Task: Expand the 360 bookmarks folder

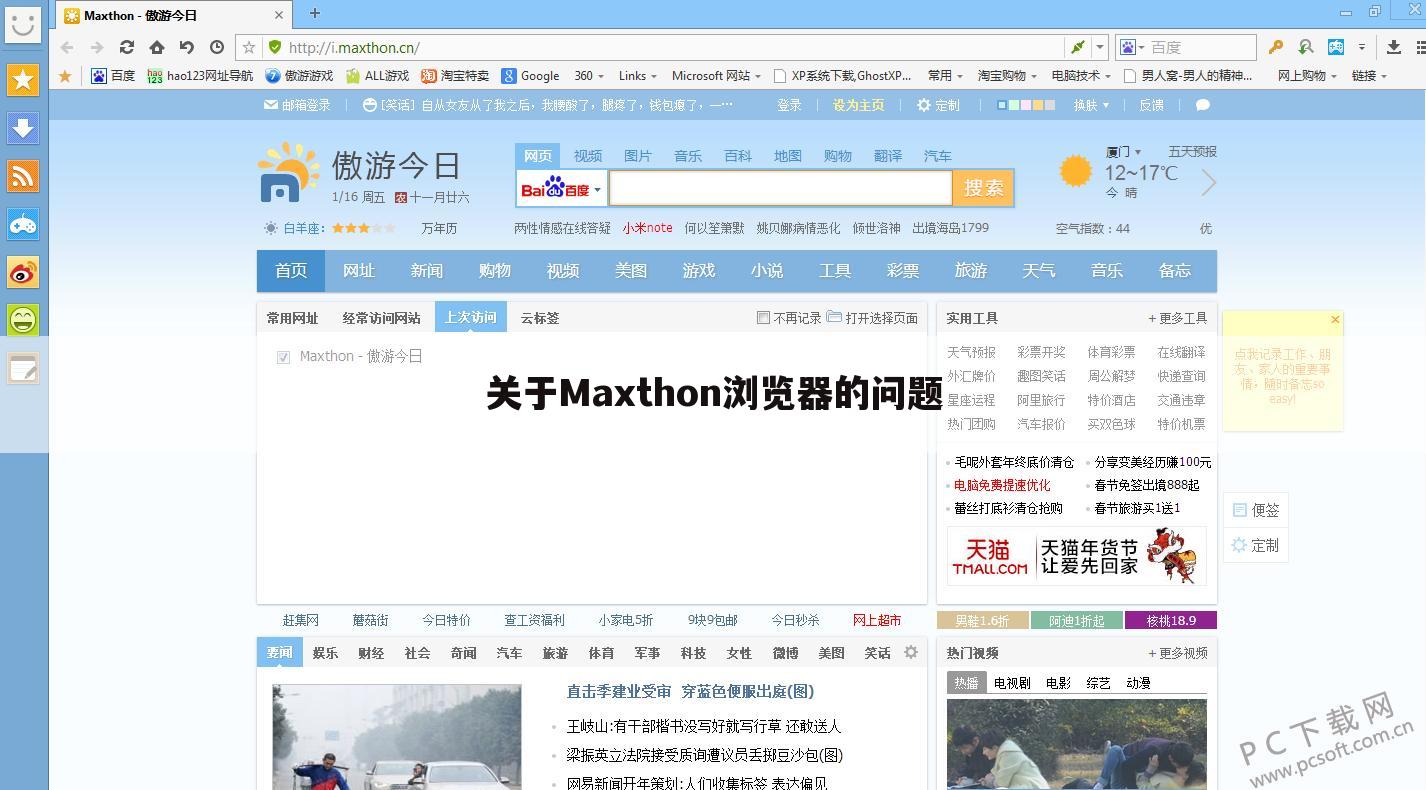Action: click(x=588, y=76)
